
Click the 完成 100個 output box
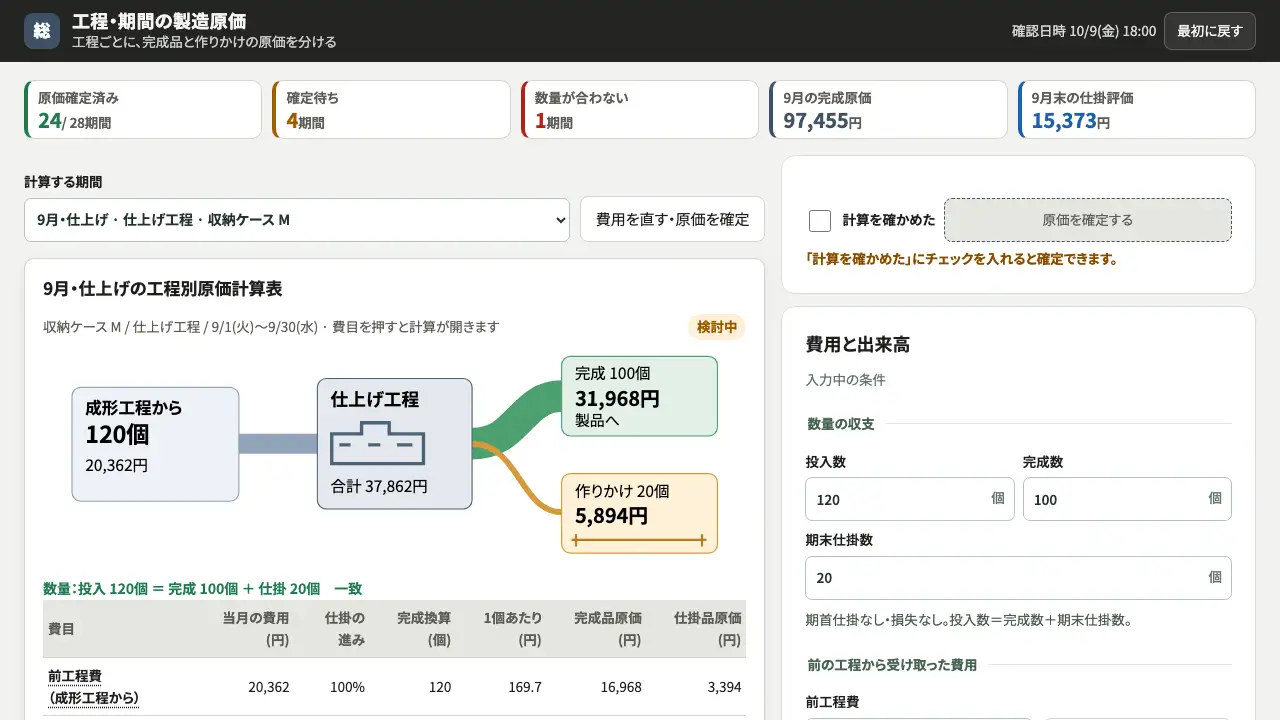click(x=639, y=396)
